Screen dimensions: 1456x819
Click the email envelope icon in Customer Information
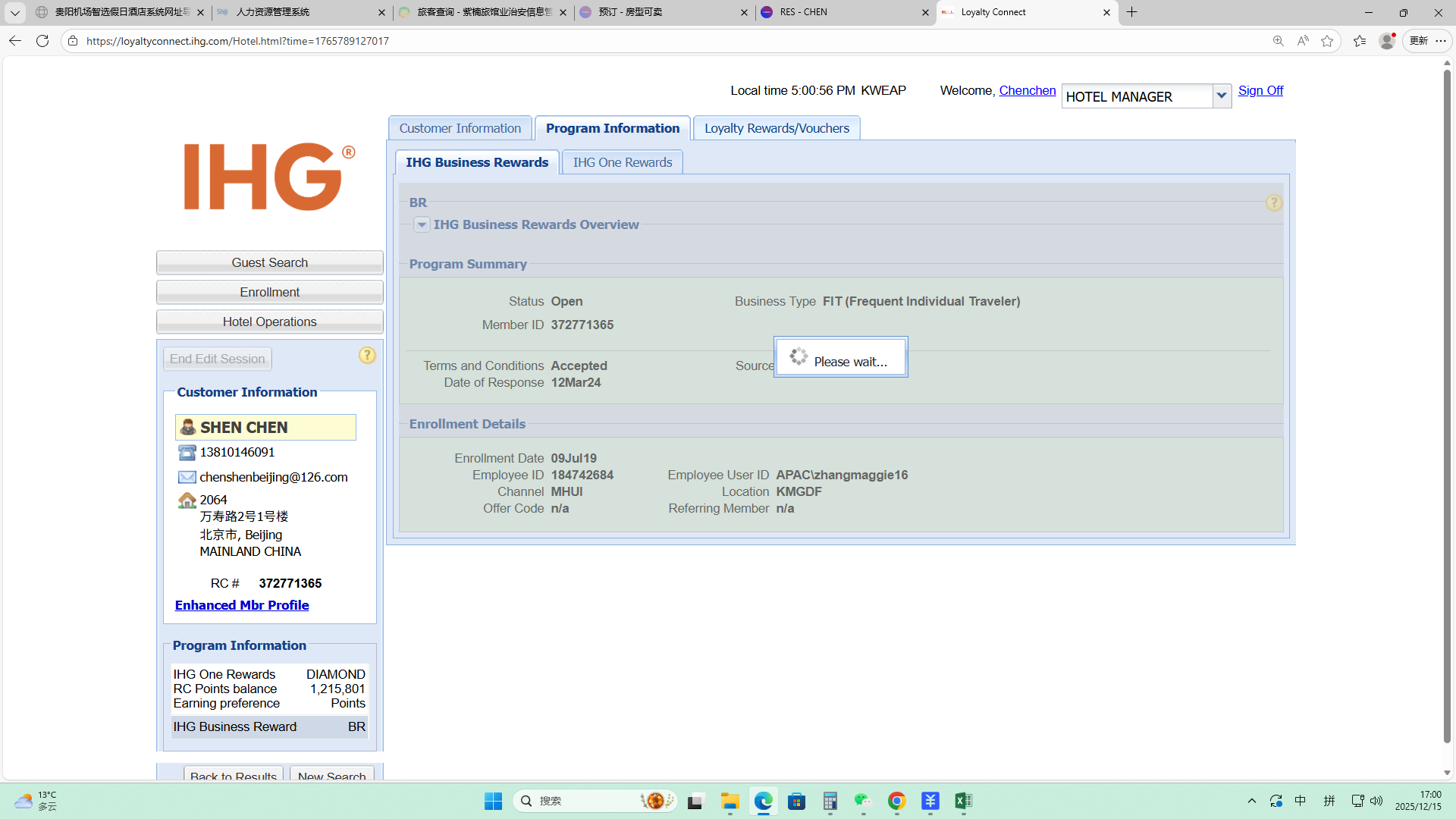coord(187,477)
